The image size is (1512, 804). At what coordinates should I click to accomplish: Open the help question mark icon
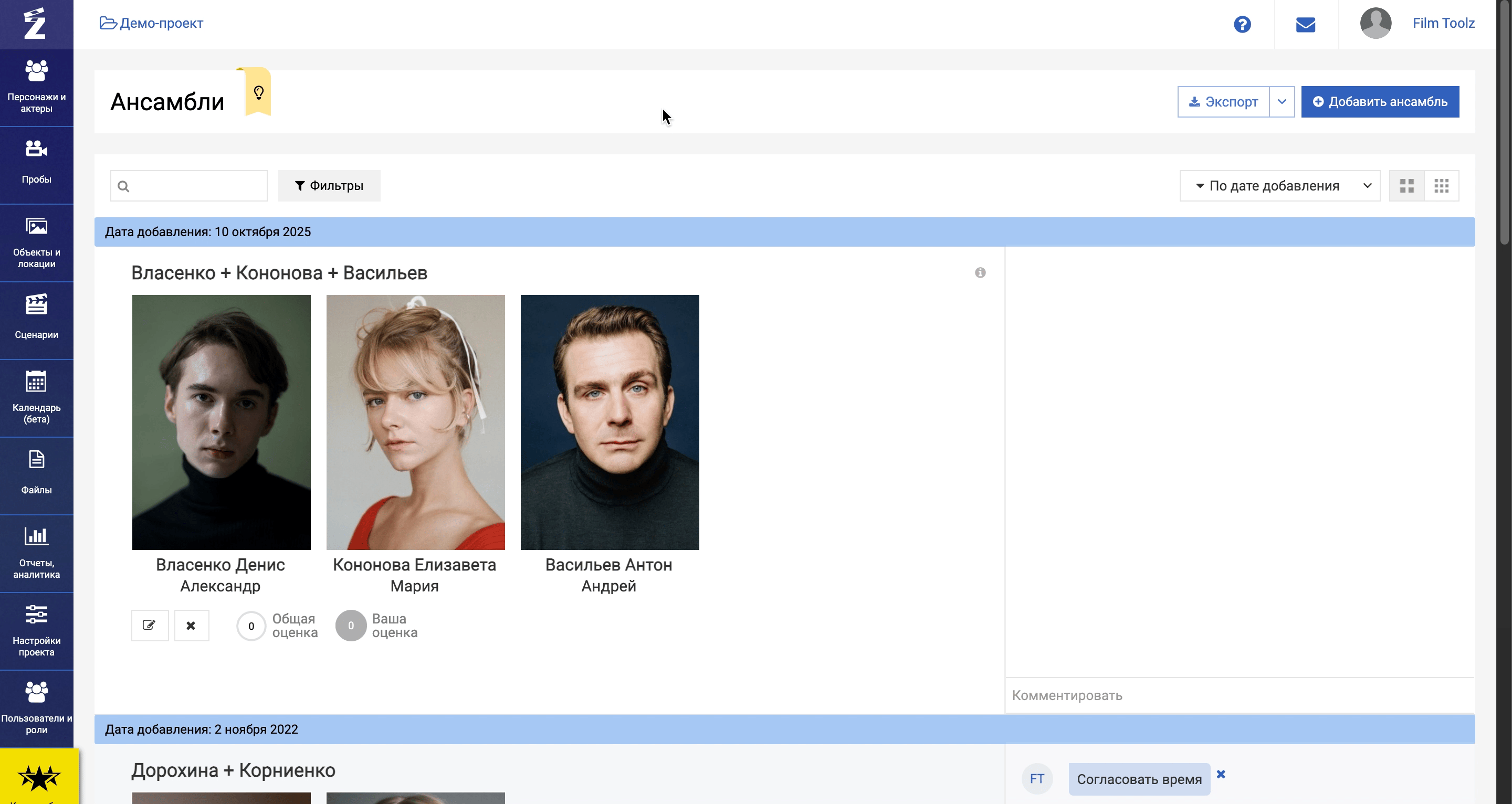pyautogui.click(x=1242, y=24)
